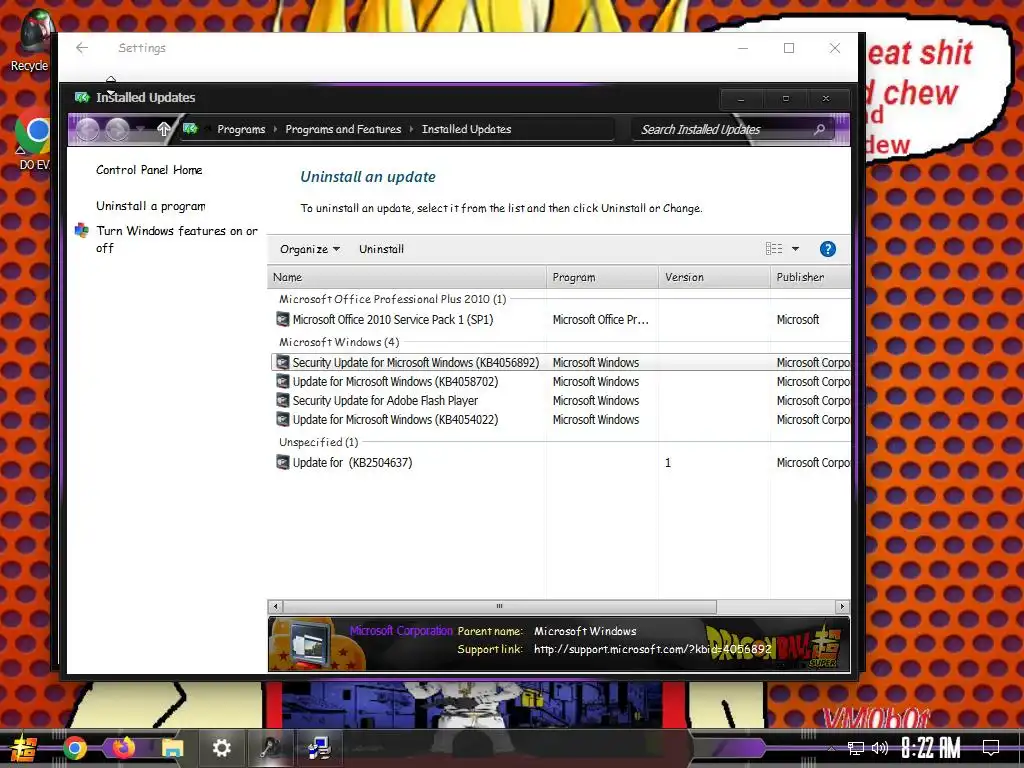The height and width of the screenshot is (768, 1024).
Task: Click version value 1 for KB2504637
Action: [668, 462]
